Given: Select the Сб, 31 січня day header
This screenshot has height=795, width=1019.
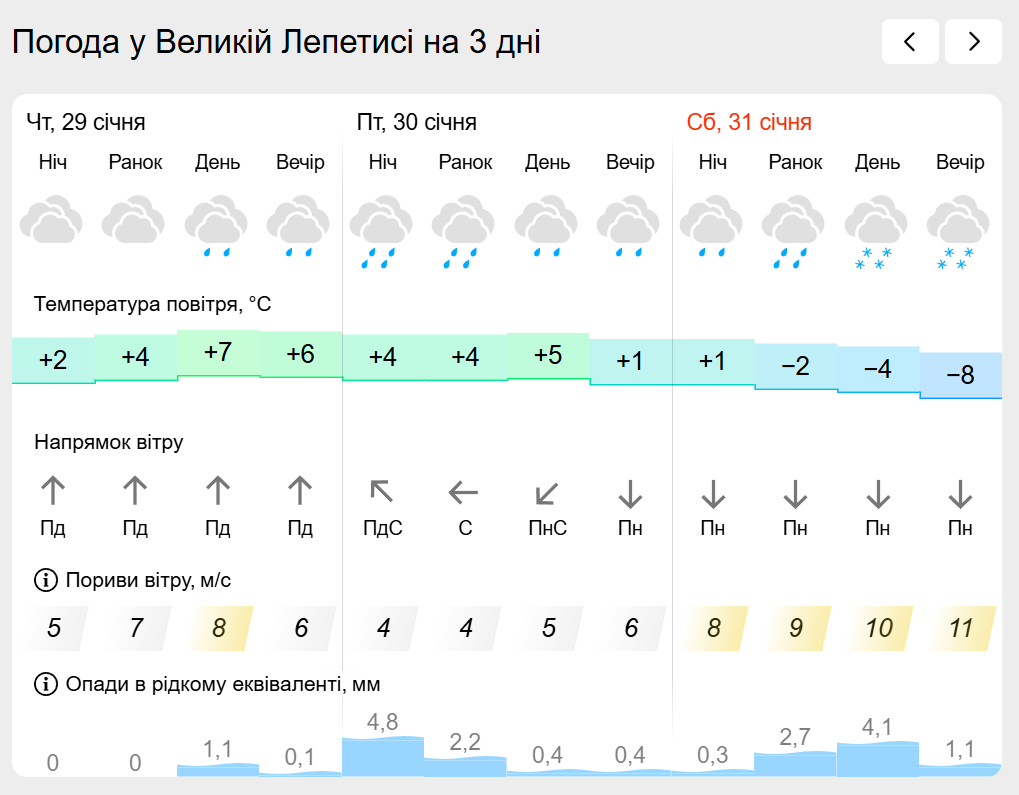Looking at the screenshot, I should (749, 123).
